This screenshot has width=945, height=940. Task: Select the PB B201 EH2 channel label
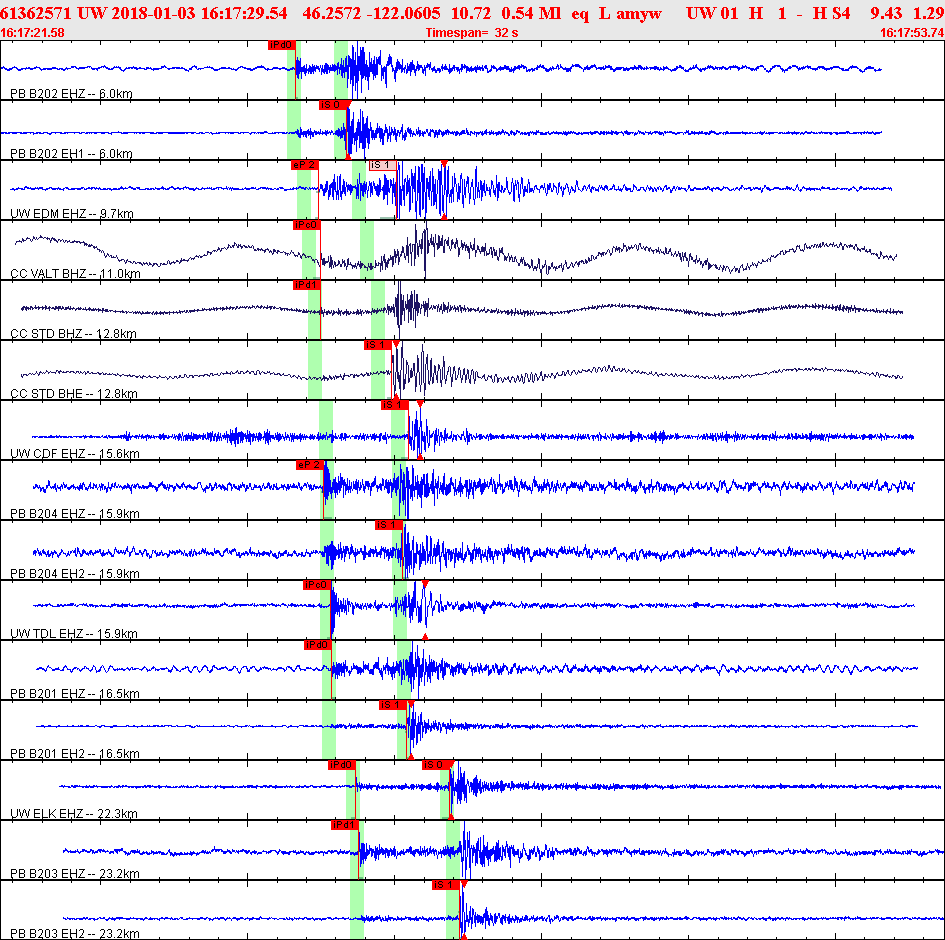75,754
